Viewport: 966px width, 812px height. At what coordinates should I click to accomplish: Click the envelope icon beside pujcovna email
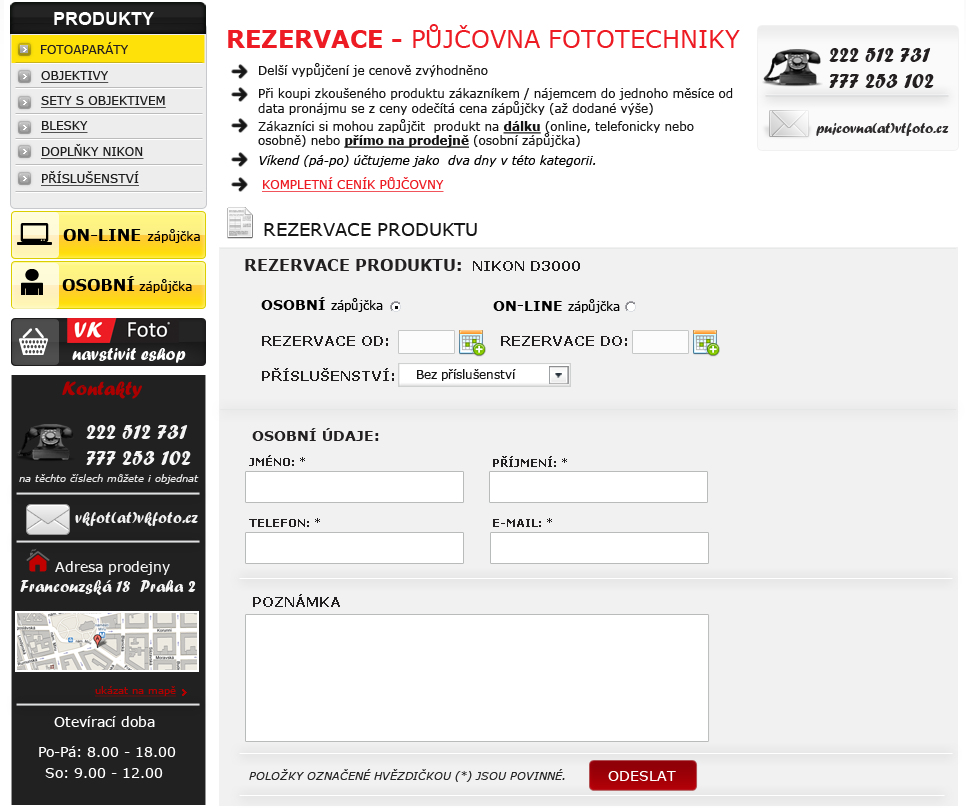788,125
